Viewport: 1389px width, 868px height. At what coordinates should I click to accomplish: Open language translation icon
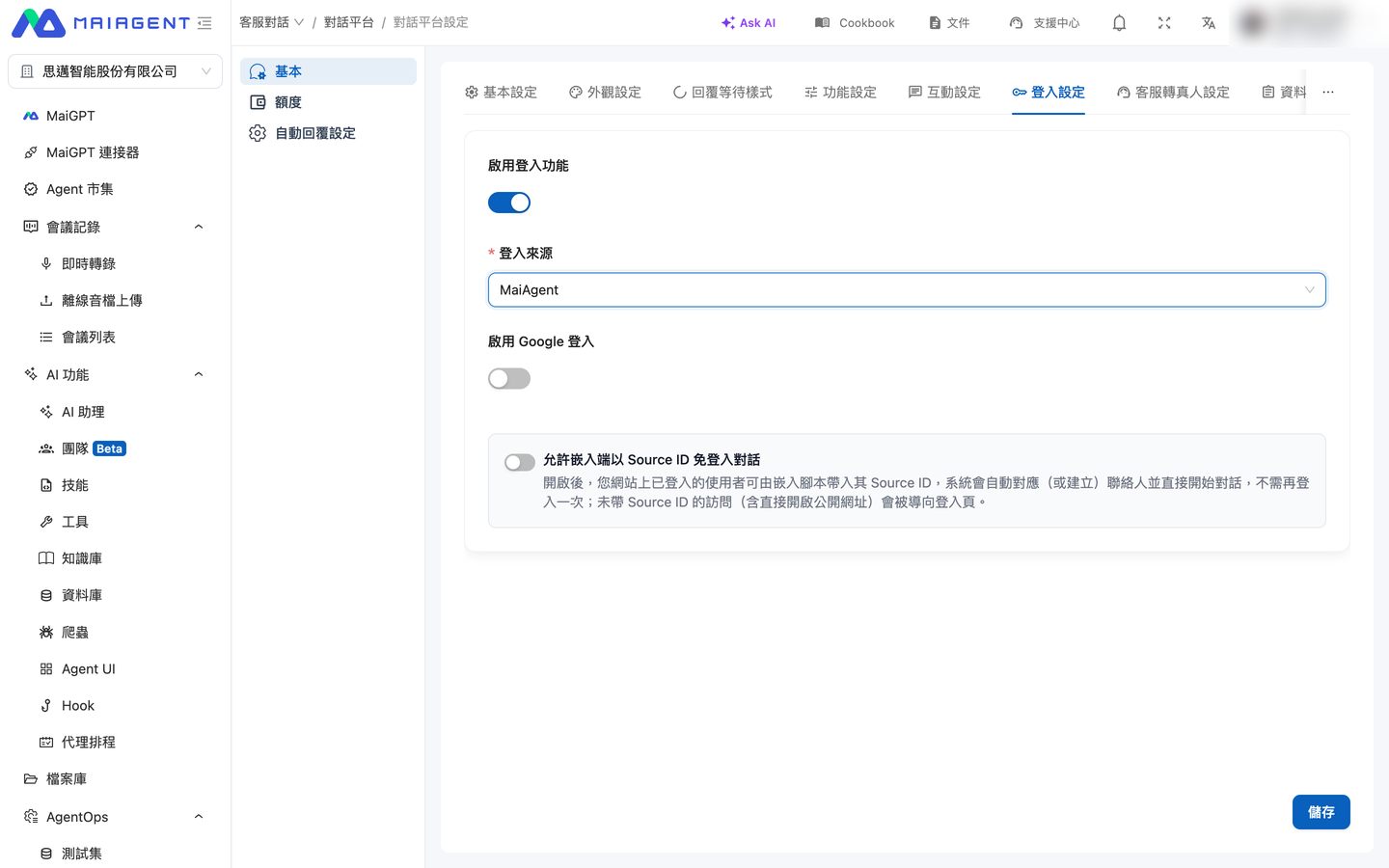click(1209, 23)
